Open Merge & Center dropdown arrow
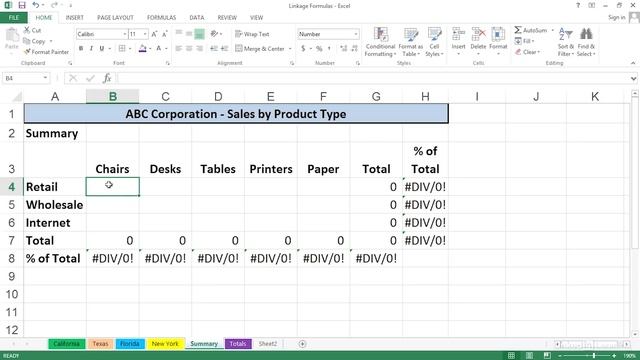This screenshot has width=640, height=360. pos(290,49)
